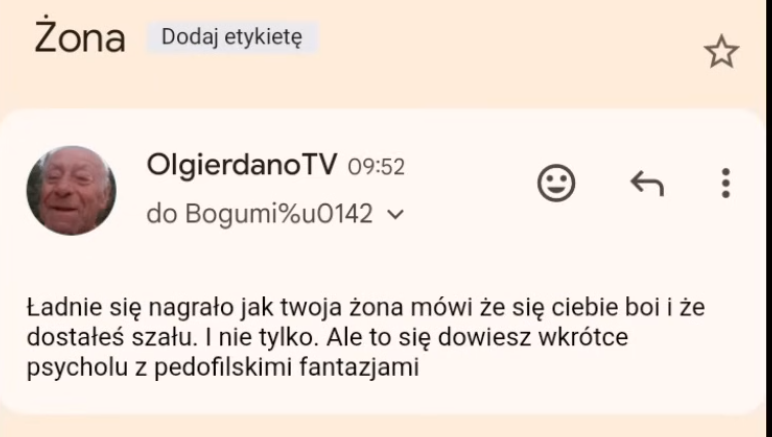Star the Żona email
Screen dimensions: 772x437
click(721, 51)
